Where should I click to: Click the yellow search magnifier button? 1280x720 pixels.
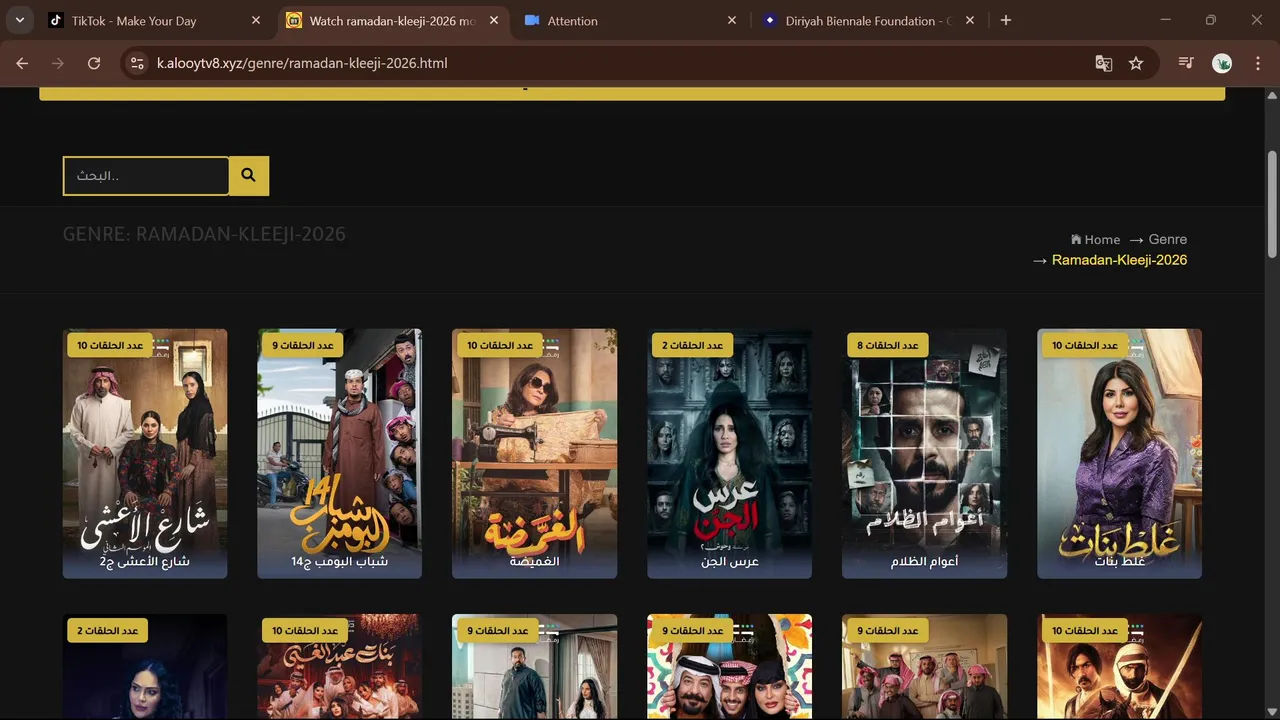pos(249,176)
